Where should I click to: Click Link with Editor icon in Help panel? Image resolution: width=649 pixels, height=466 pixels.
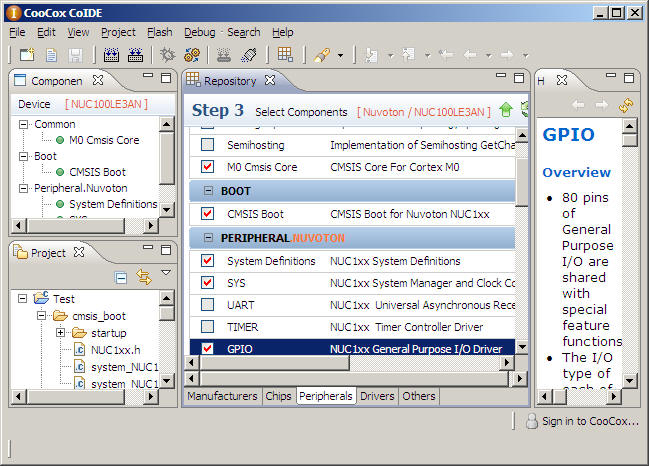coord(626,104)
